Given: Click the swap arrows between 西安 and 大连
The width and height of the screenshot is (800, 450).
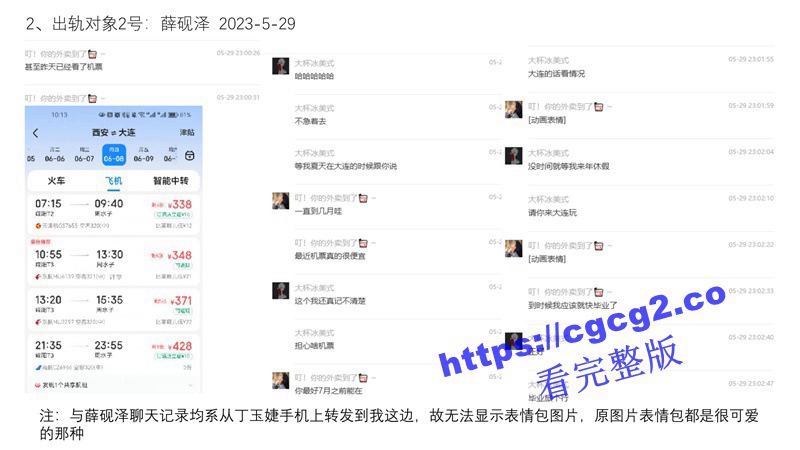Looking at the screenshot, I should point(113,132).
